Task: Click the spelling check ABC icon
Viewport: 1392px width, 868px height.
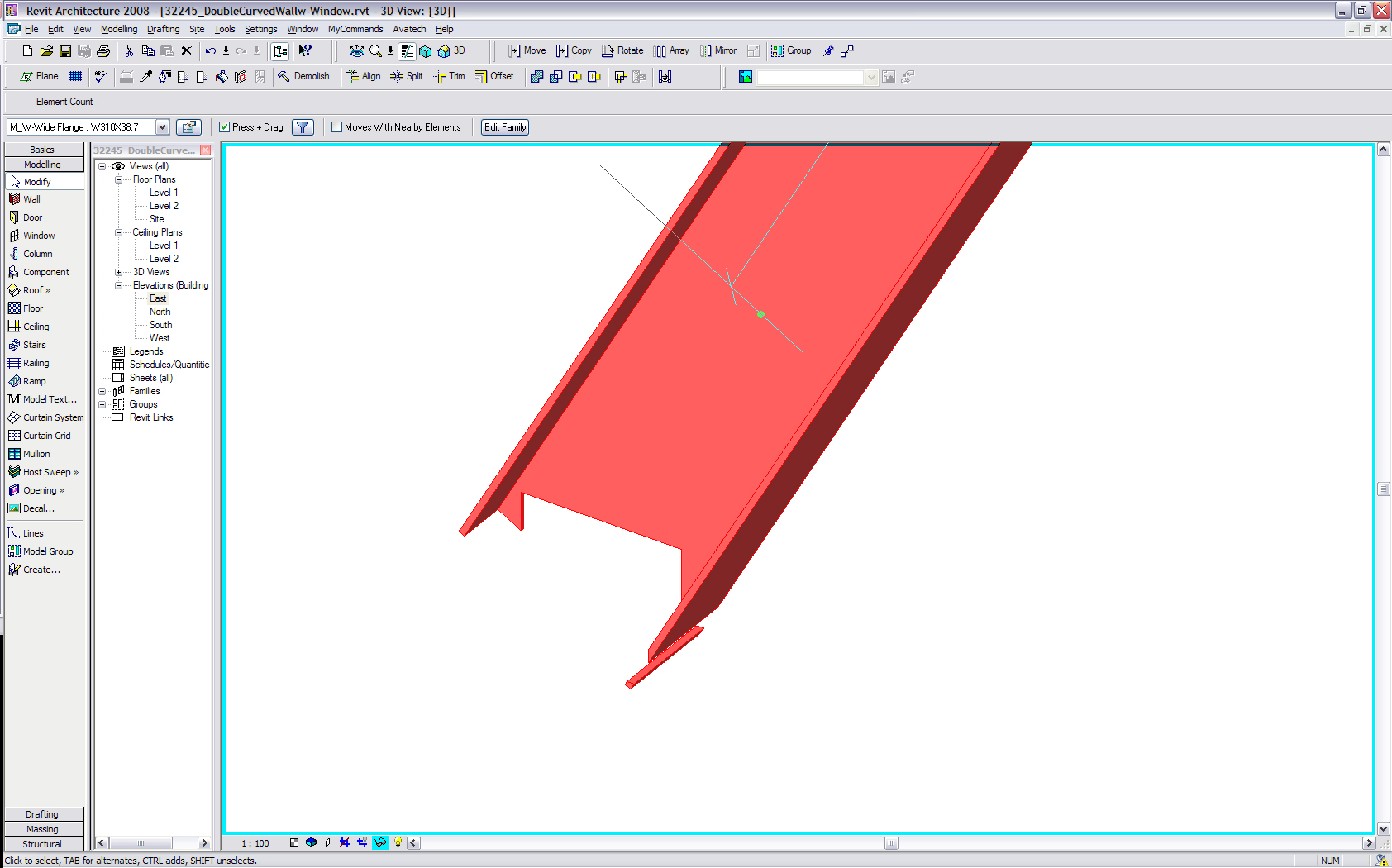Action: pyautogui.click(x=101, y=77)
